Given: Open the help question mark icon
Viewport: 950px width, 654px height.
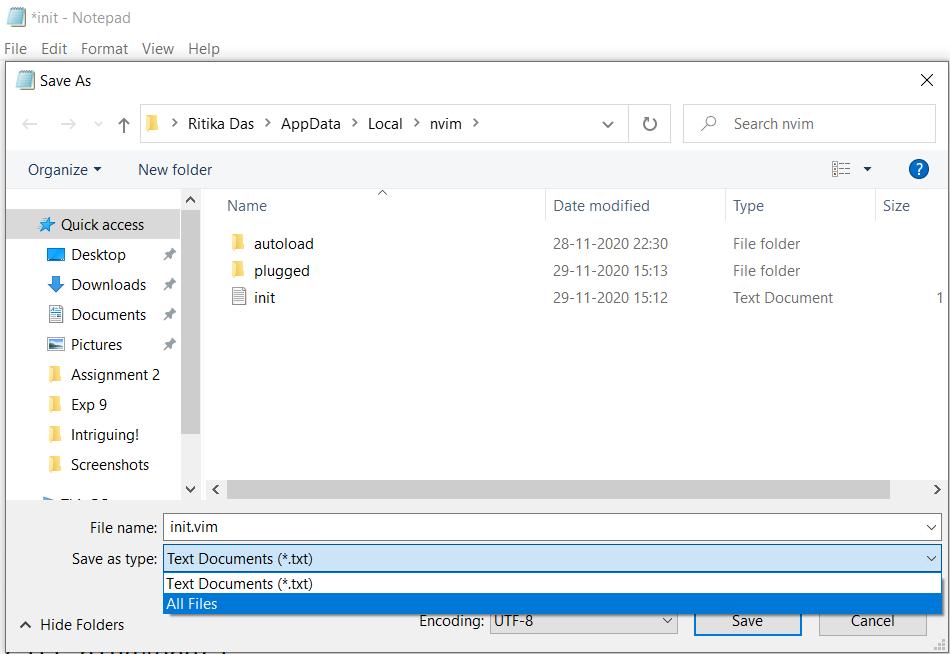Looking at the screenshot, I should [918, 169].
